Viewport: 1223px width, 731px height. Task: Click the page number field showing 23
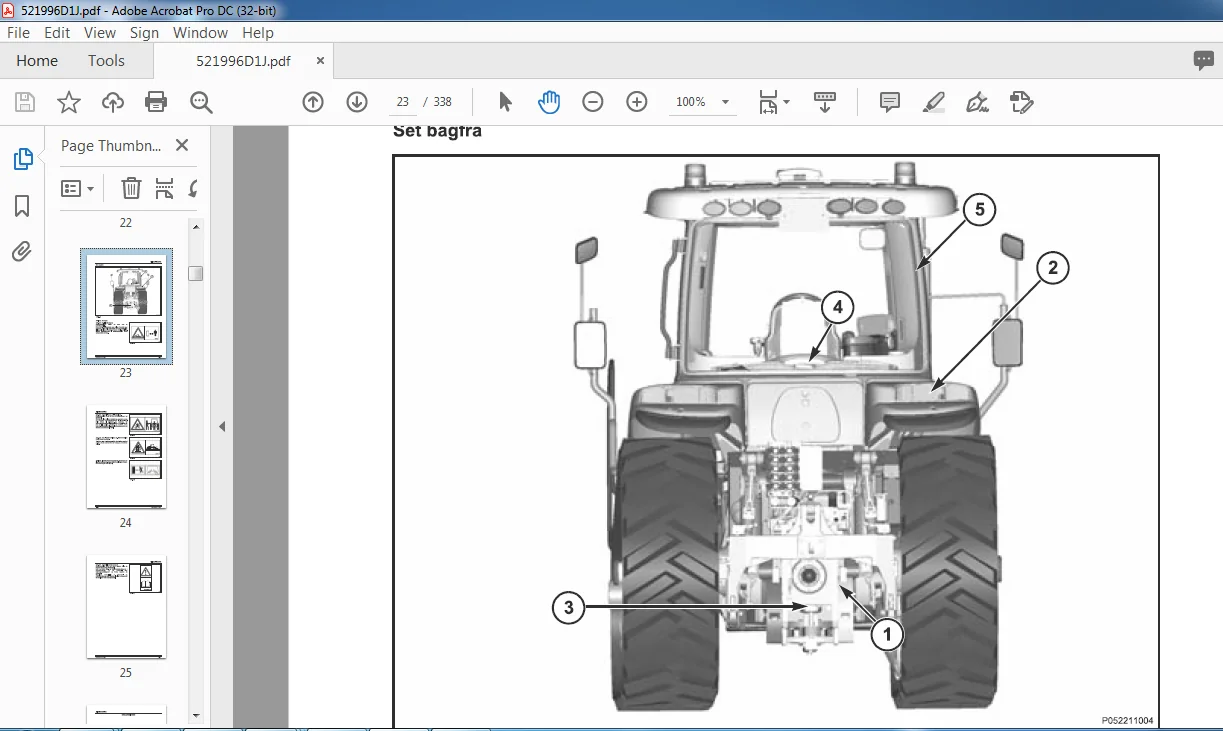point(403,102)
